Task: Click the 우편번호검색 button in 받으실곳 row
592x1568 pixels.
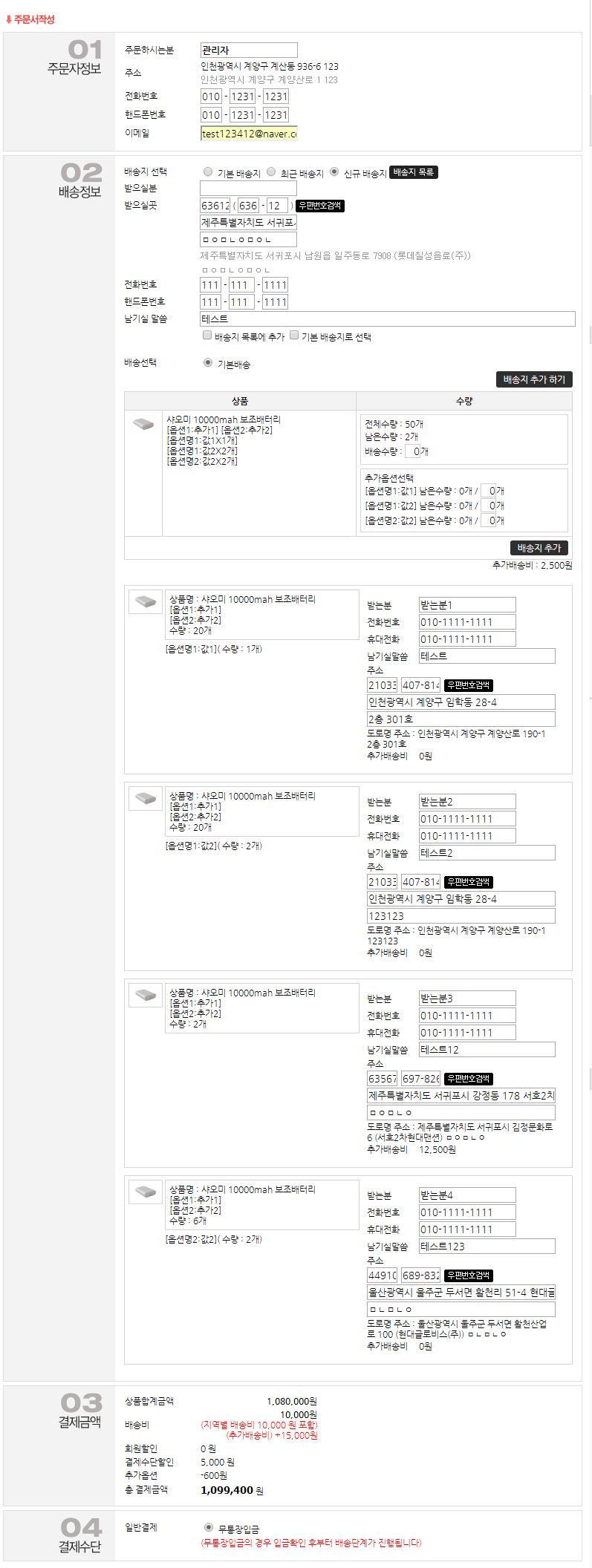Action: [320, 206]
